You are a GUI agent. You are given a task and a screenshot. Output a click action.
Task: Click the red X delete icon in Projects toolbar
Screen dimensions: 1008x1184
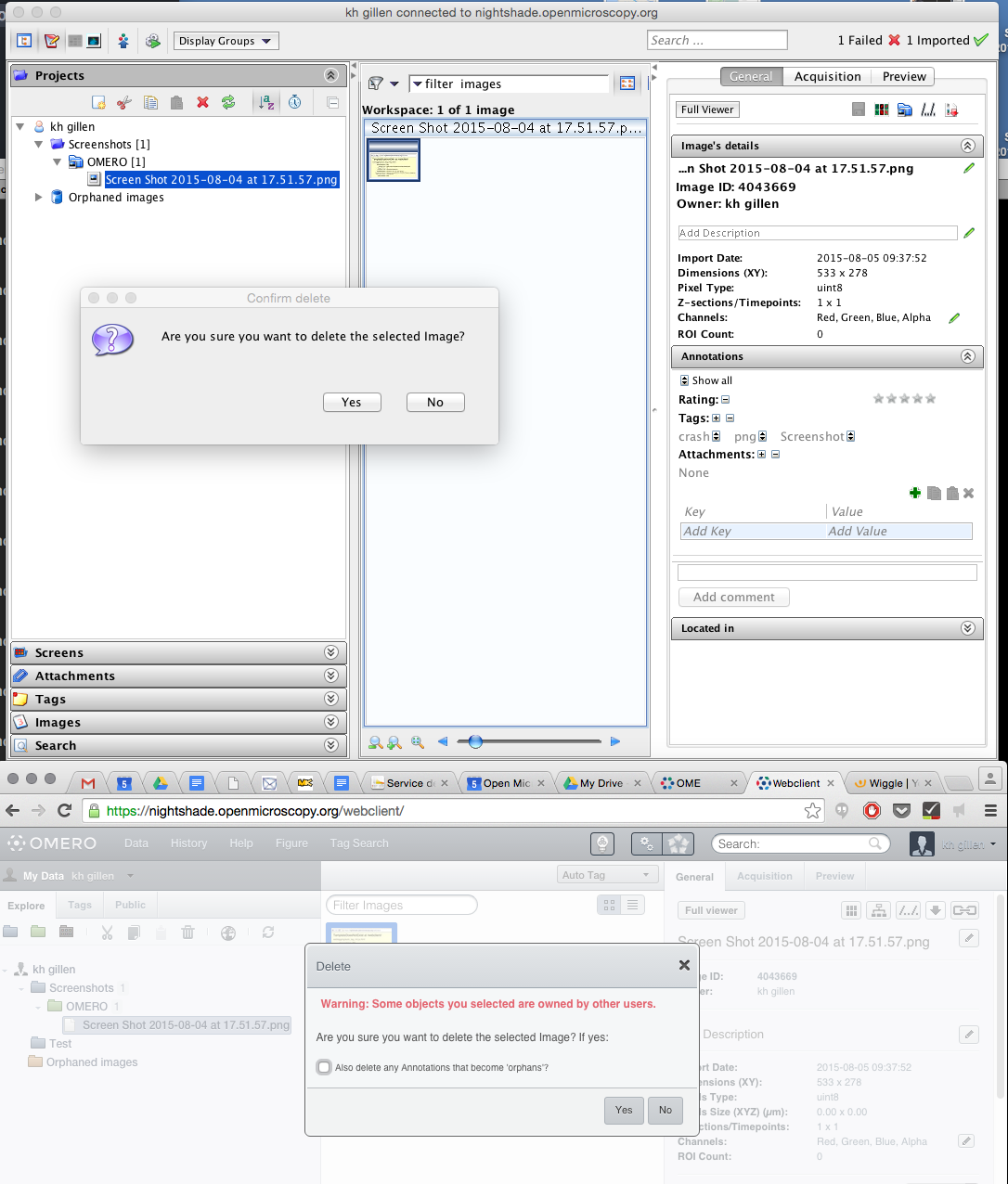pos(202,102)
